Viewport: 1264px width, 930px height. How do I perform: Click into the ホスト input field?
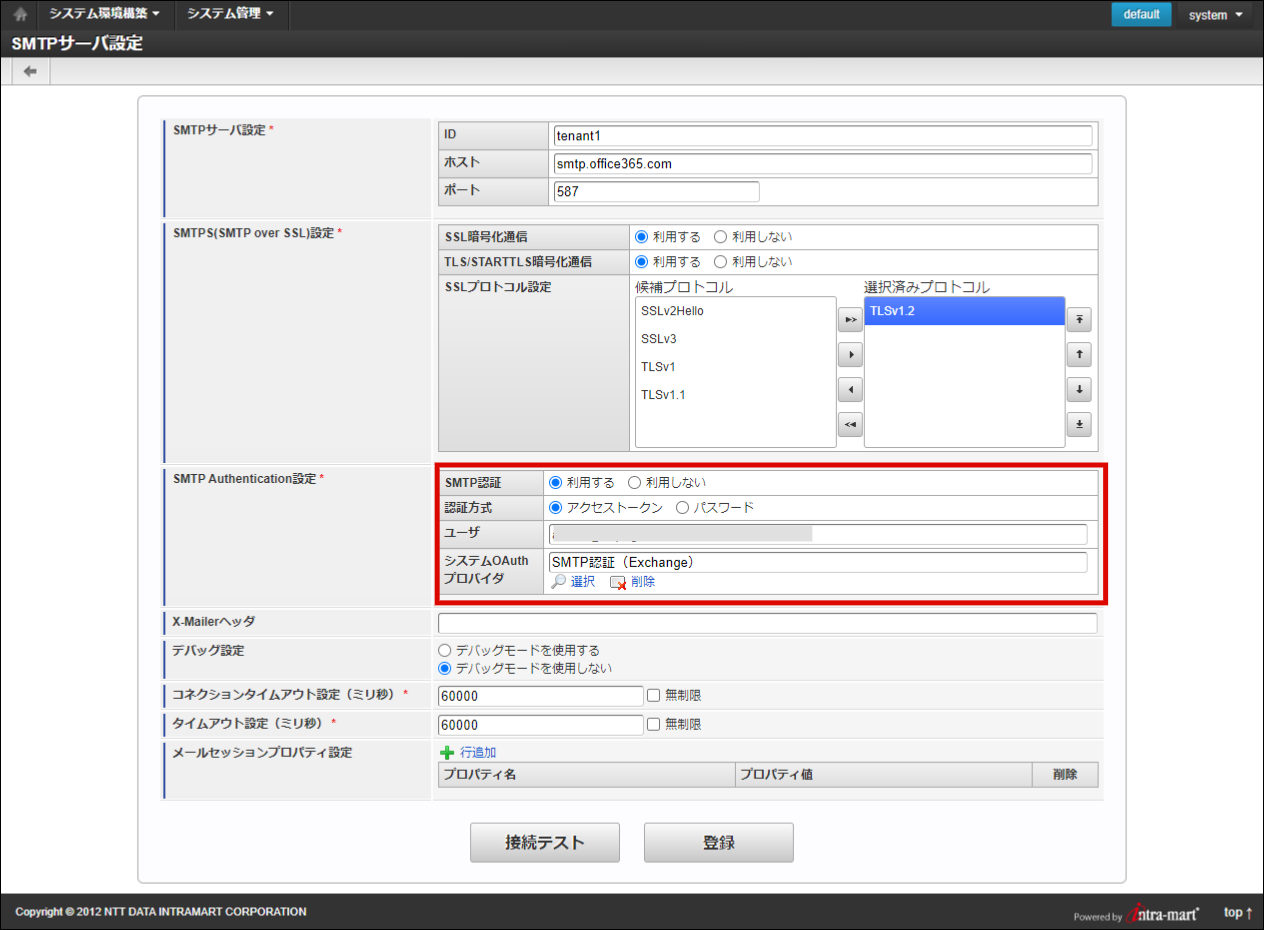click(x=821, y=164)
